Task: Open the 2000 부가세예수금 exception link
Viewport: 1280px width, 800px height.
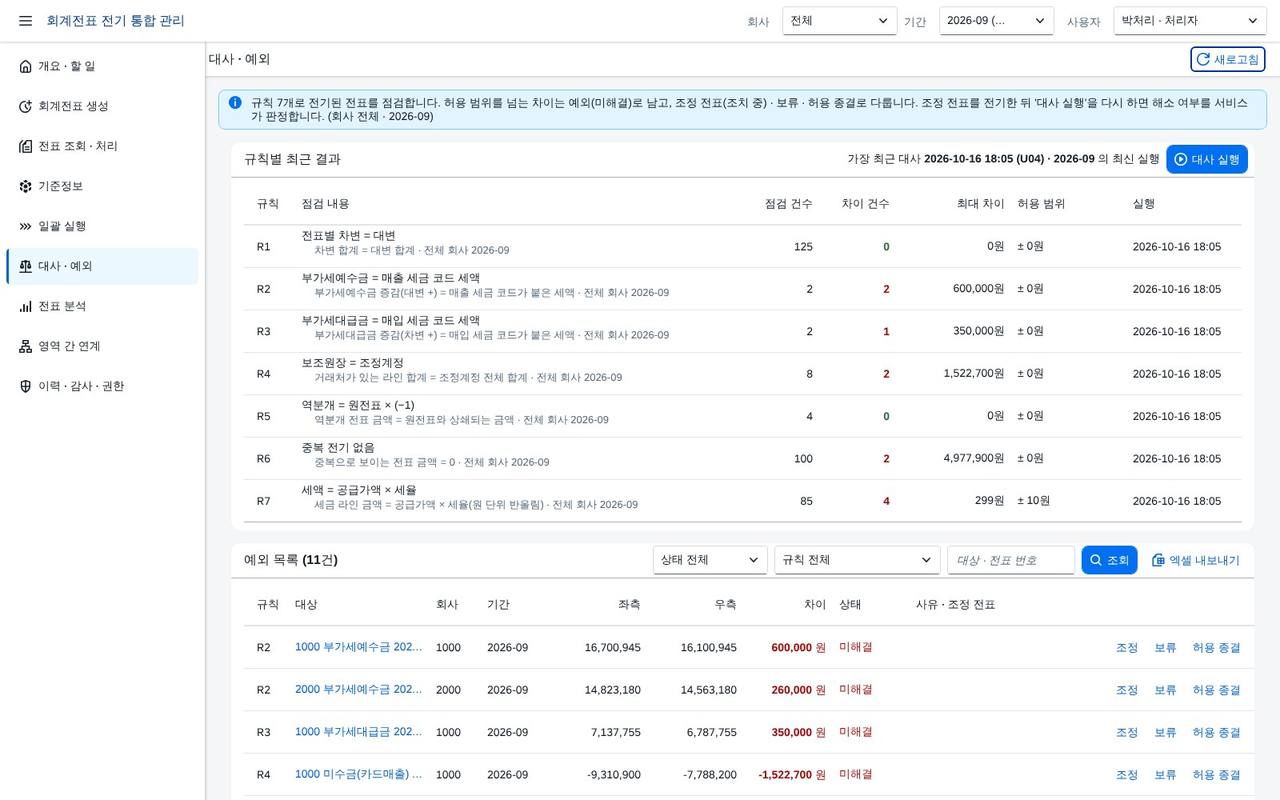Action: [359, 689]
